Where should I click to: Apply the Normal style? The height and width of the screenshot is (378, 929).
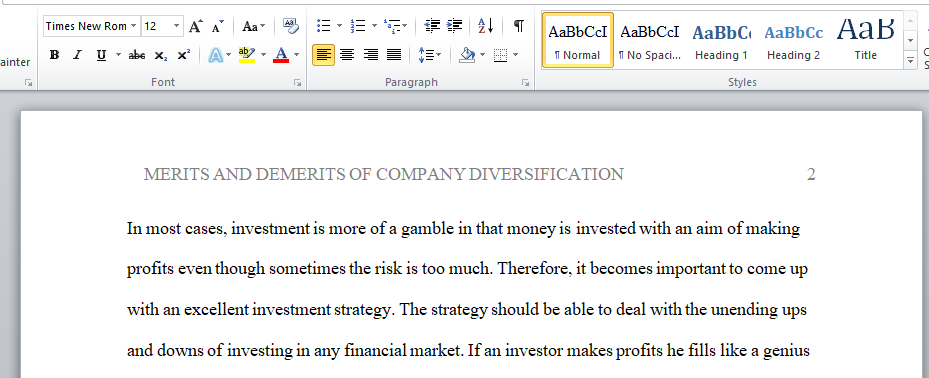[x=578, y=40]
